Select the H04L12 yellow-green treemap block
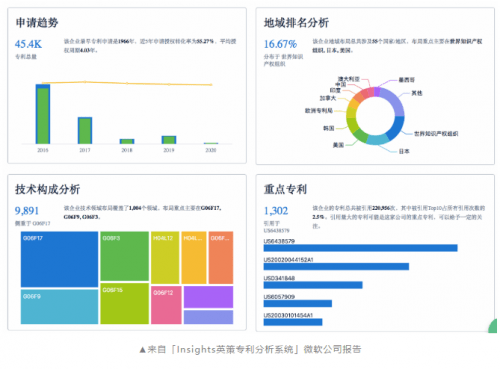Screen dimensions: 500x369 coord(165,258)
